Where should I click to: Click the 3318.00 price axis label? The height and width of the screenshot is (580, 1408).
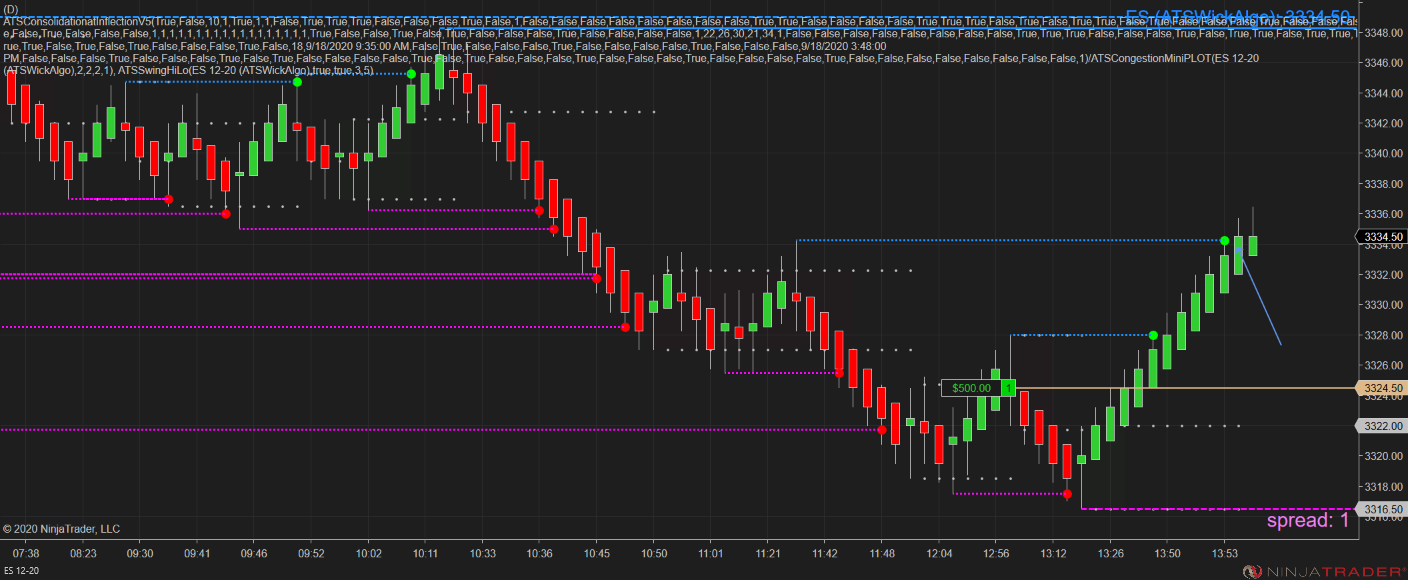coord(1385,486)
